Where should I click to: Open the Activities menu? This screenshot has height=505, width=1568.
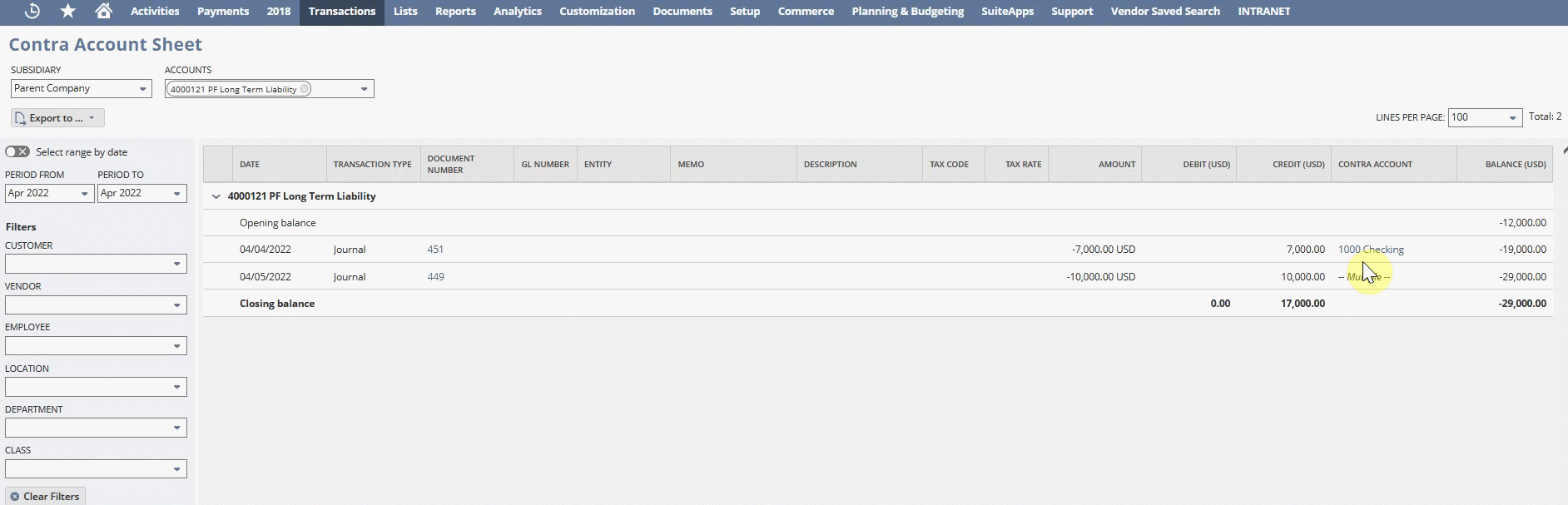155,11
